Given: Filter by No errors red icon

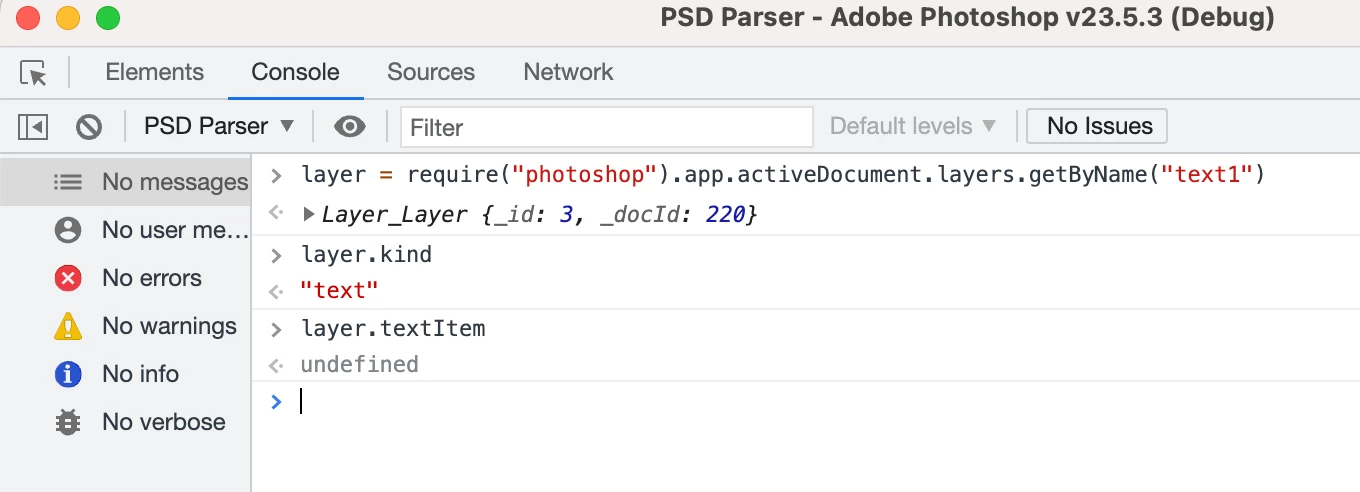Looking at the screenshot, I should click(68, 278).
